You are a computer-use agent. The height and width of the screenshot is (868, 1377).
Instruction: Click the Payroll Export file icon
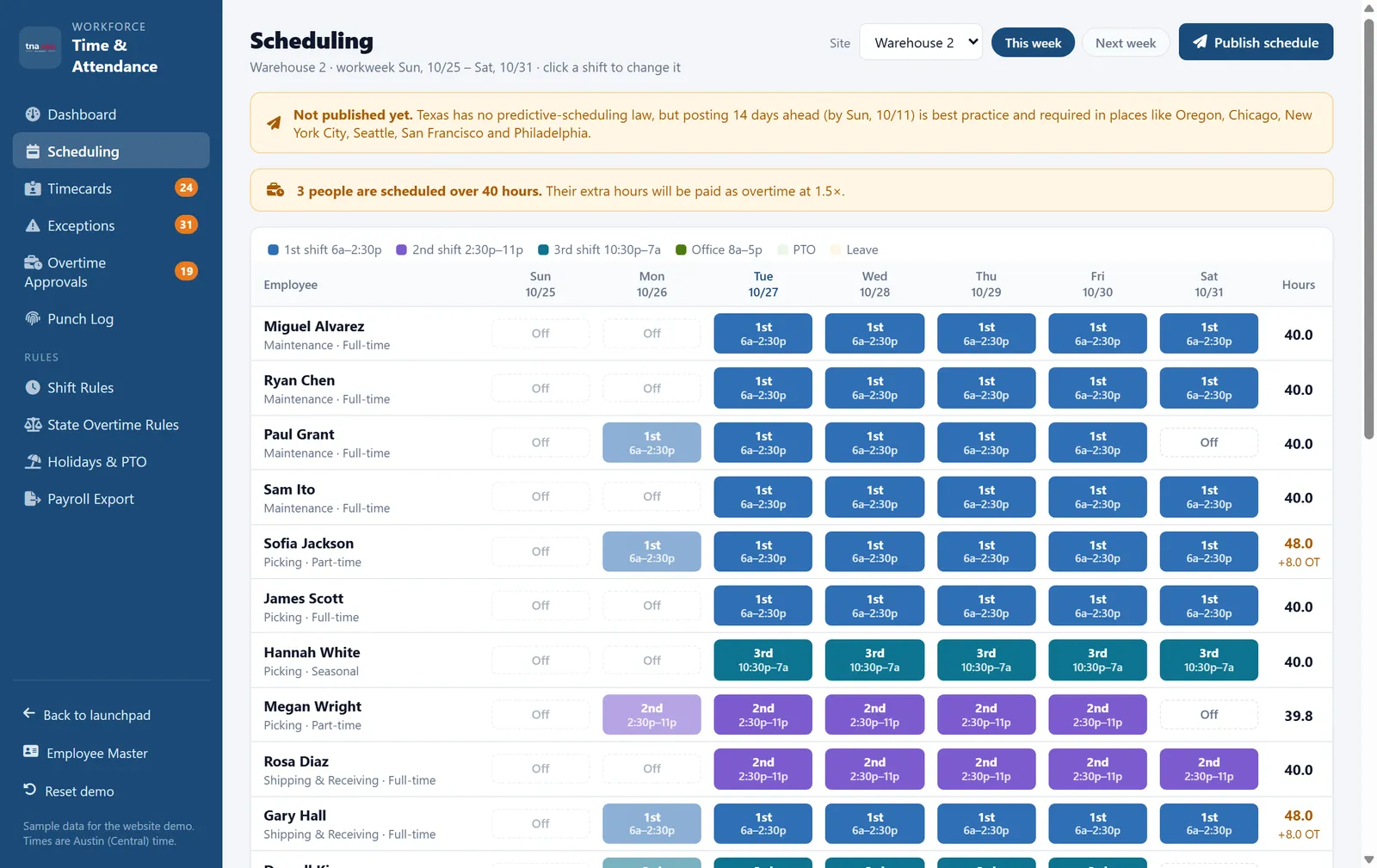coord(33,498)
